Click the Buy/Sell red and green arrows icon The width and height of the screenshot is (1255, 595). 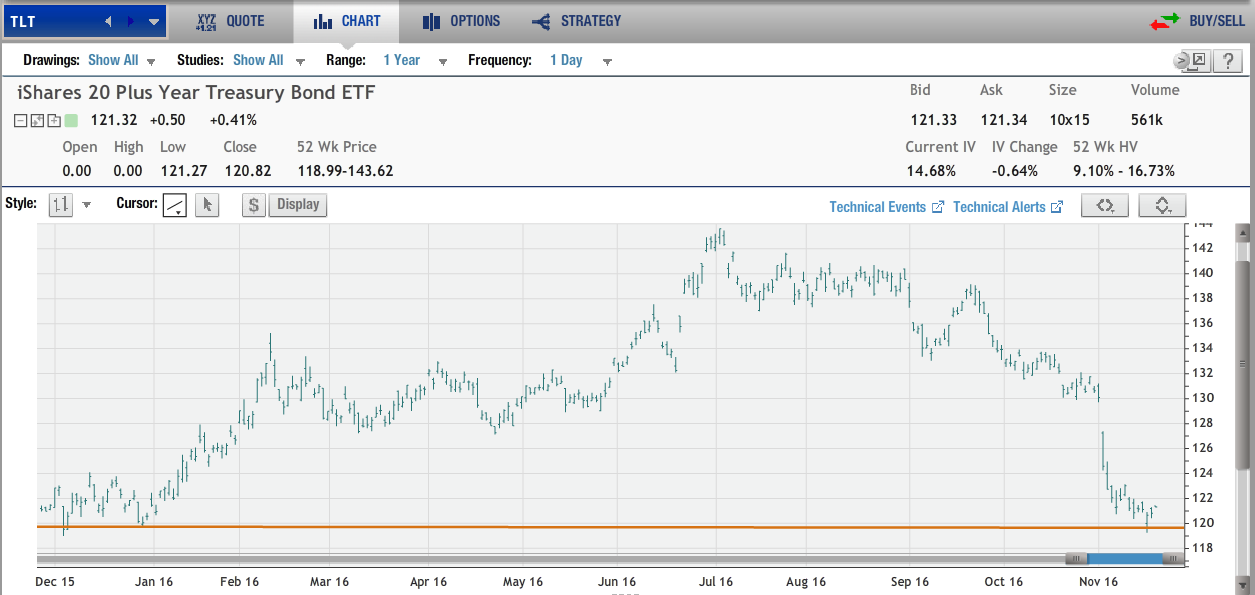(1164, 21)
